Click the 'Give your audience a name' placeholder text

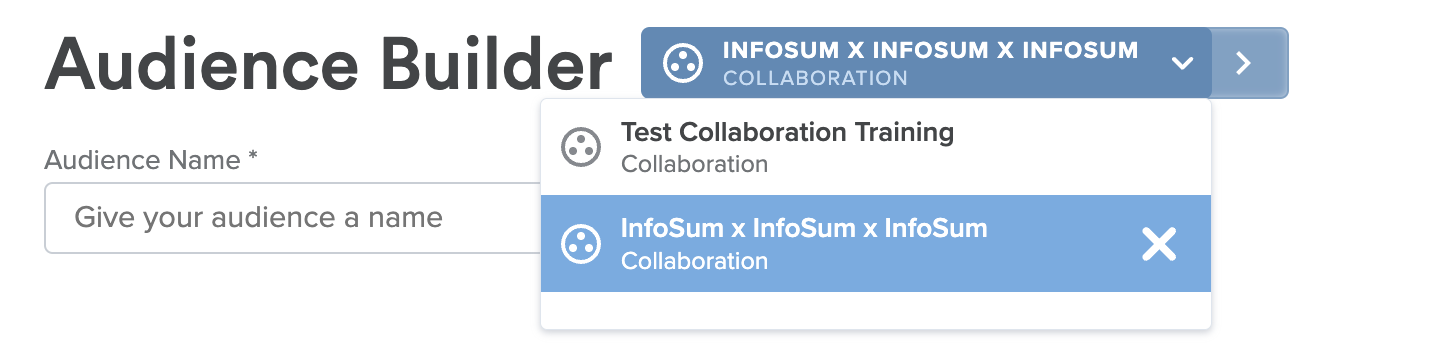[x=259, y=217]
